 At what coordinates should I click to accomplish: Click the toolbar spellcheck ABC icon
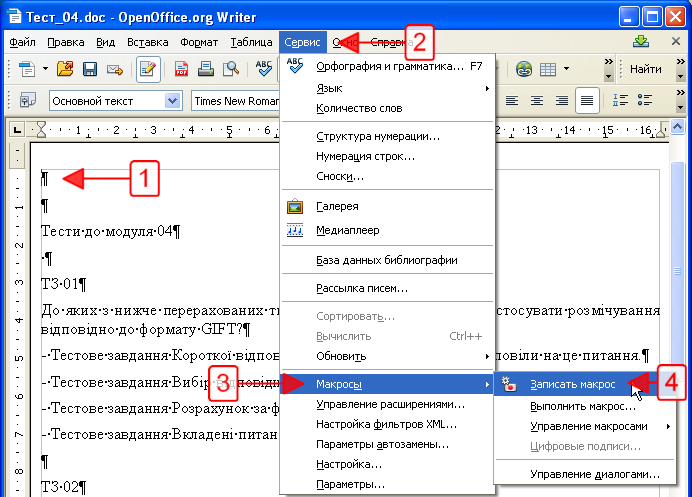click(264, 68)
